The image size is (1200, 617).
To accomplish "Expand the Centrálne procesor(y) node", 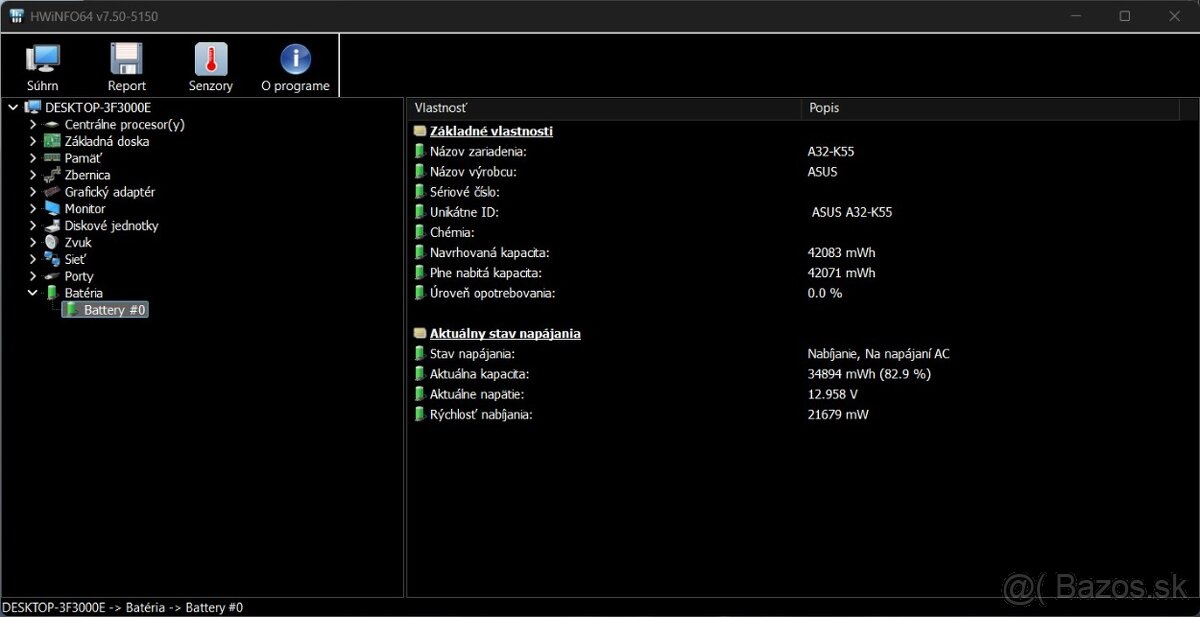I will (33, 125).
